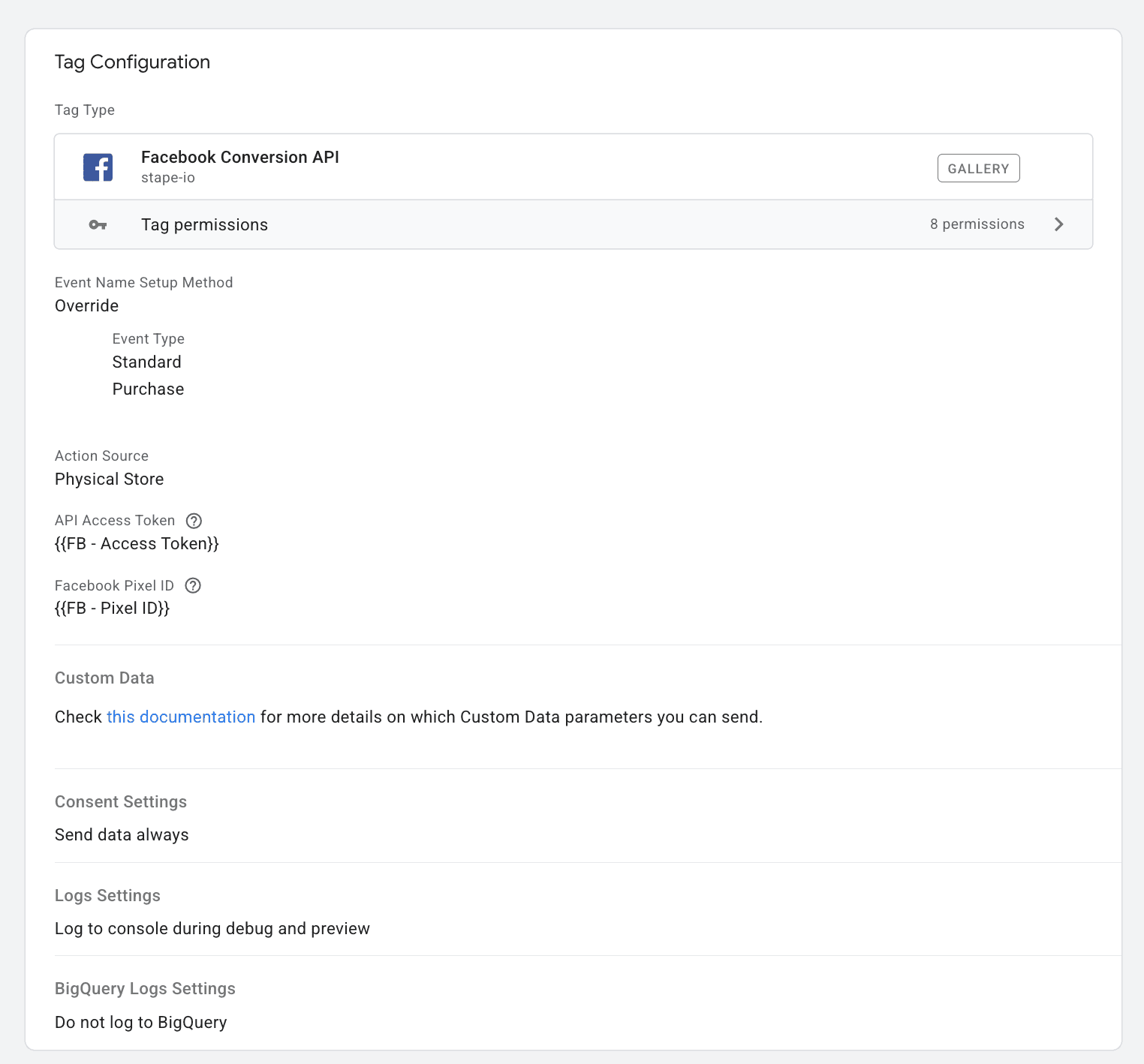Click the {{FB - Access Token}} variable
Viewport: 1144px width, 1064px height.
137,544
